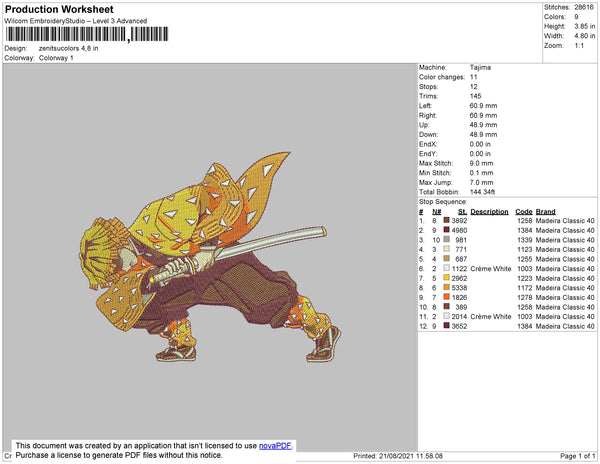Click design name 'zenitsucolors 4,8 in'
Screen dimensions: 600x464
click(68, 49)
